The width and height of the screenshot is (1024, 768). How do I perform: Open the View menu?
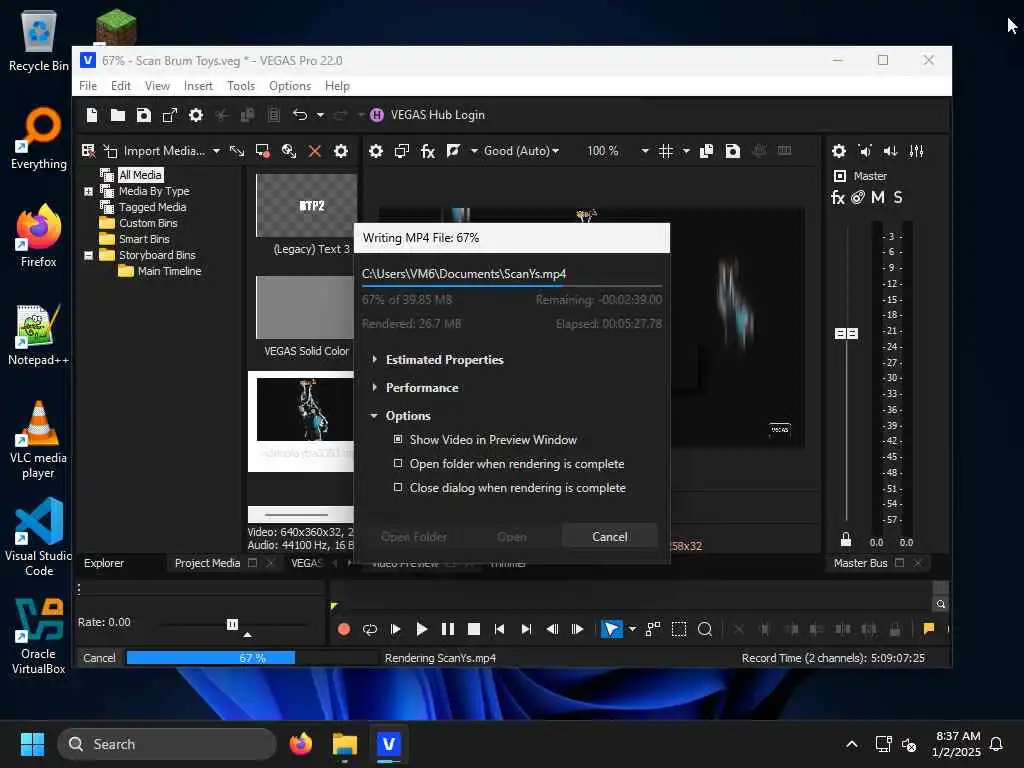click(157, 86)
